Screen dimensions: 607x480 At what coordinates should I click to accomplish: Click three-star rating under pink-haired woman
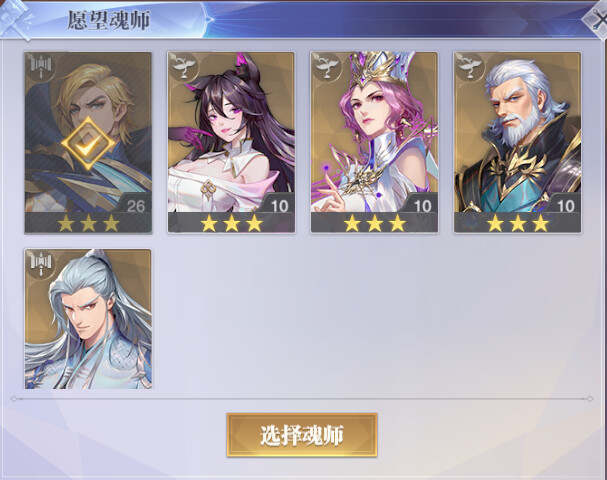tap(374, 223)
